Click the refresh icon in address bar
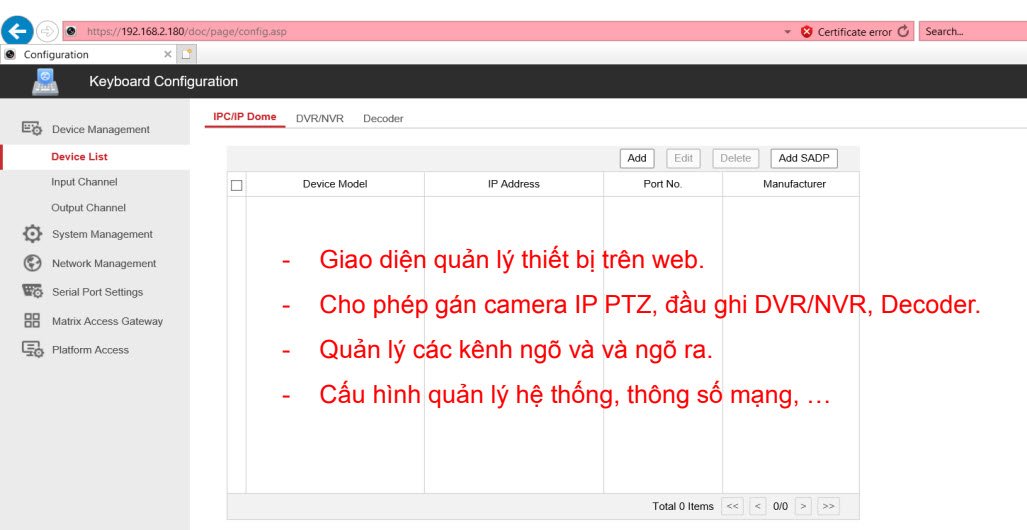 [904, 32]
